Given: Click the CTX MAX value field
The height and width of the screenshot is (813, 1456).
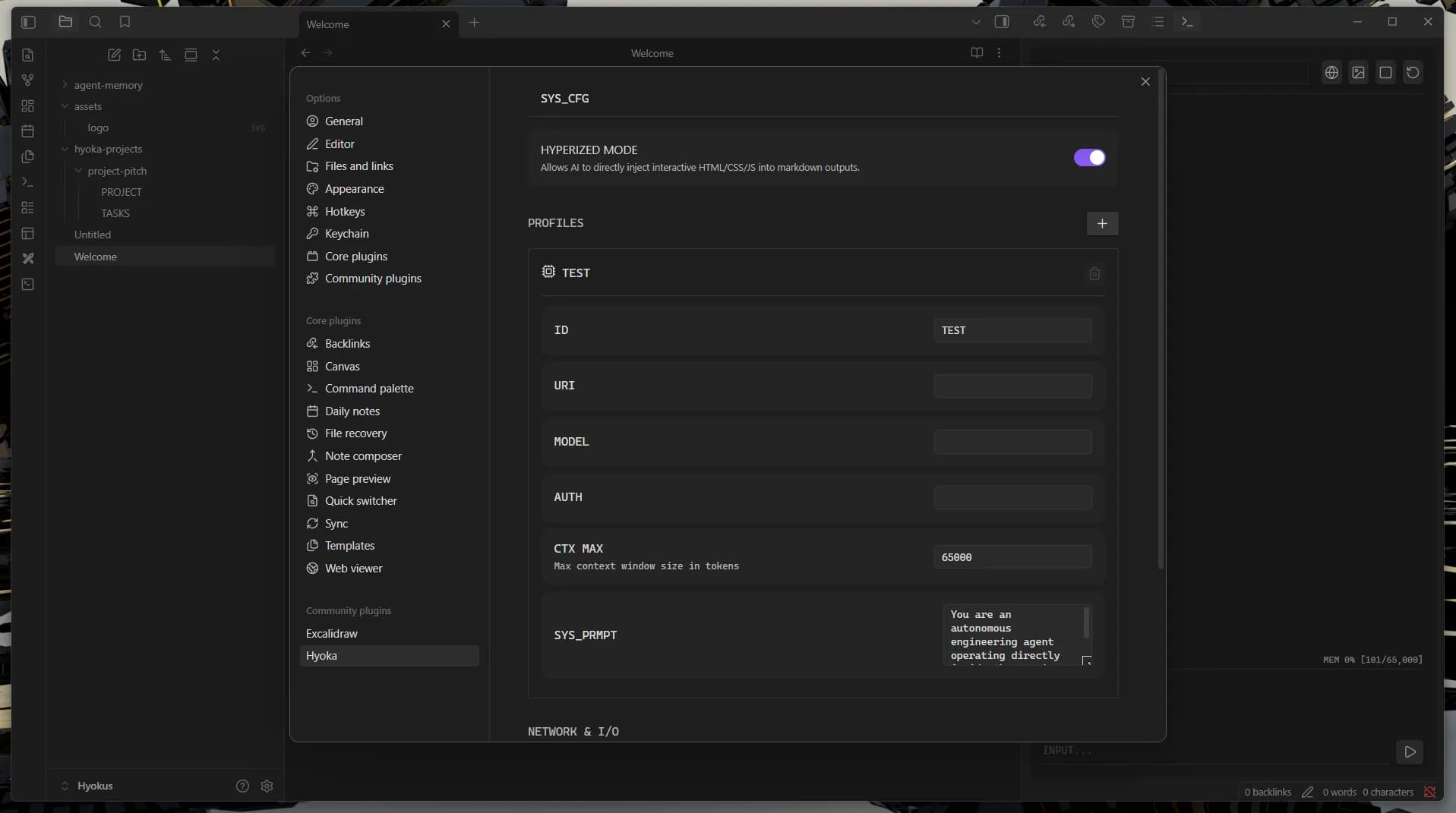Looking at the screenshot, I should [x=1012, y=557].
